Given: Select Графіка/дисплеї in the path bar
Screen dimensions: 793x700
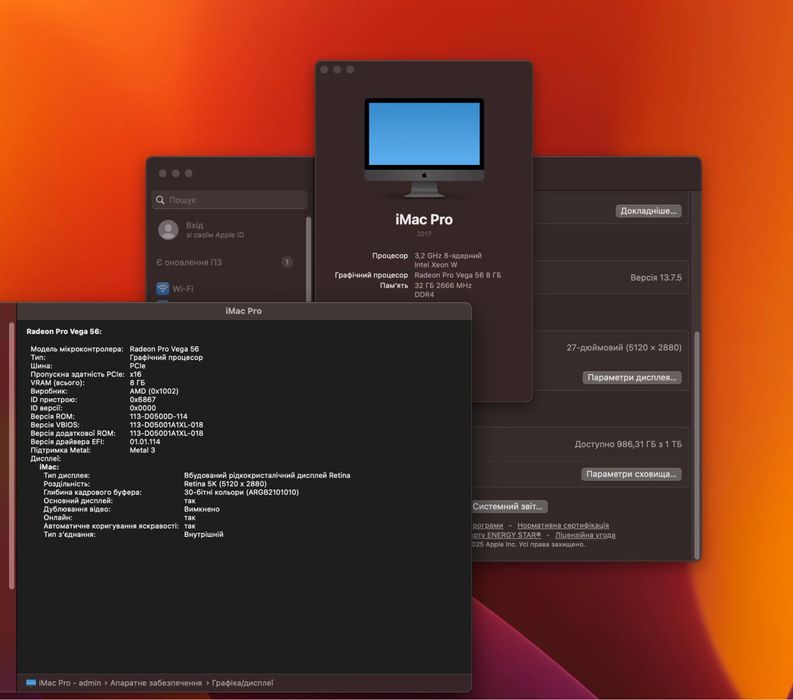Looking at the screenshot, I should pyautogui.click(x=242, y=683).
